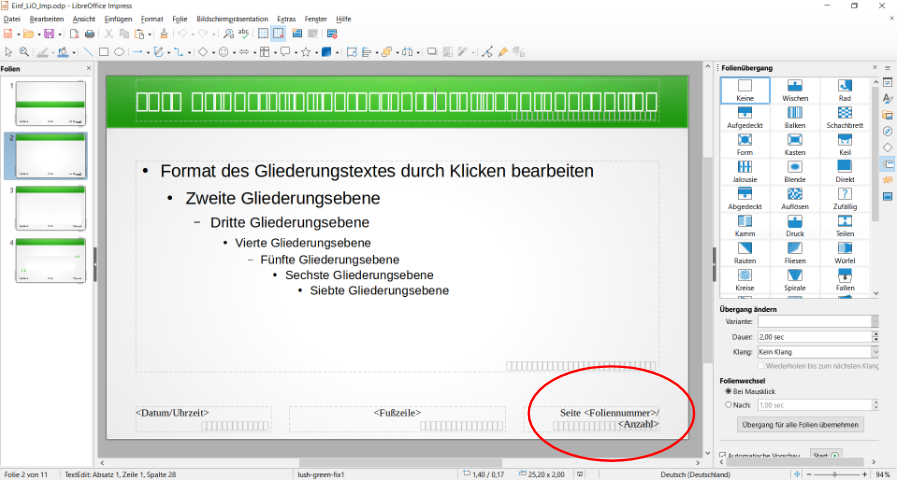
Task: Open the Einfügen menu
Action: 117,19
